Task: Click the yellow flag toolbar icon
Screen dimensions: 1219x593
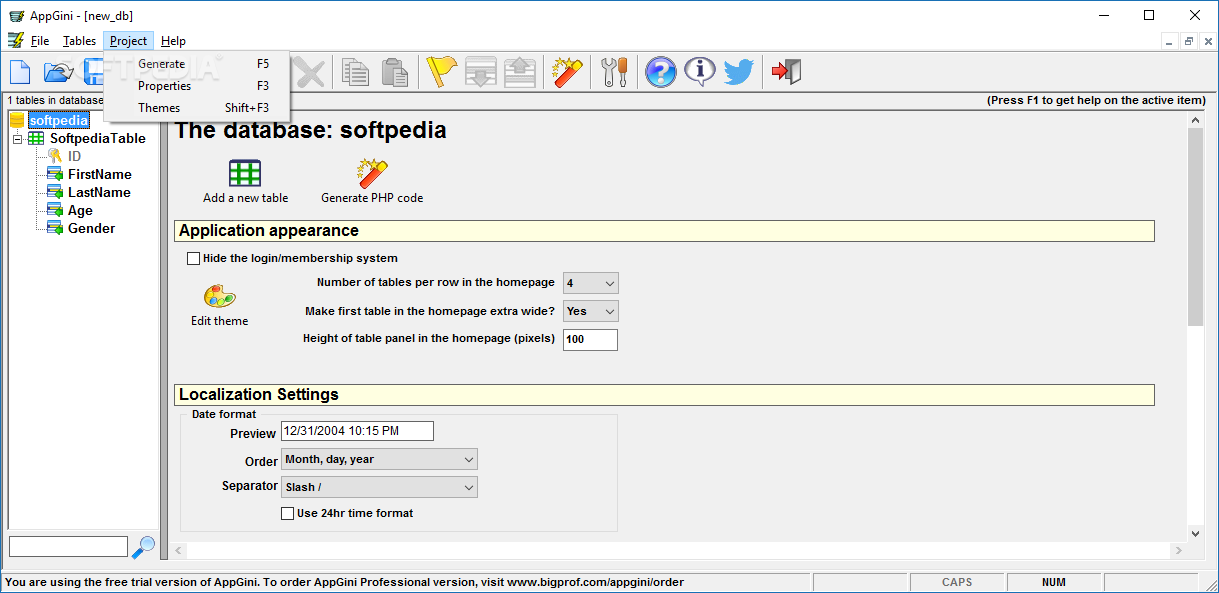Action: [x=441, y=72]
